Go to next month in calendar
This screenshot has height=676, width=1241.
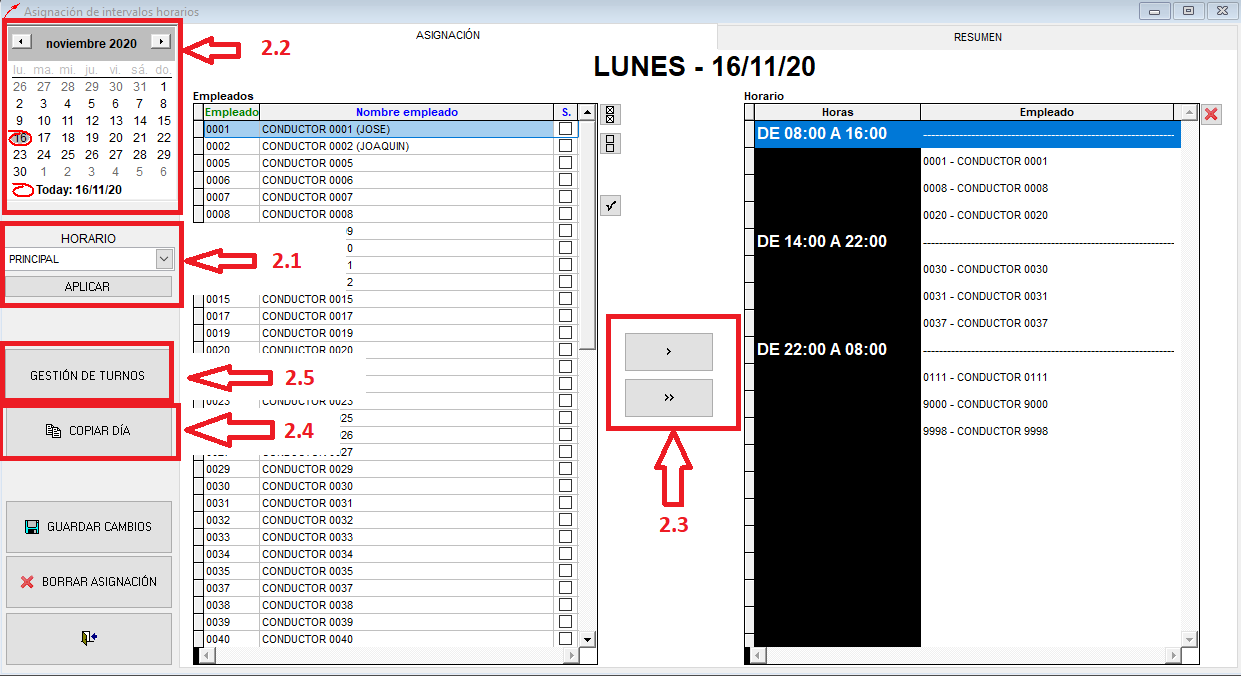(159, 43)
